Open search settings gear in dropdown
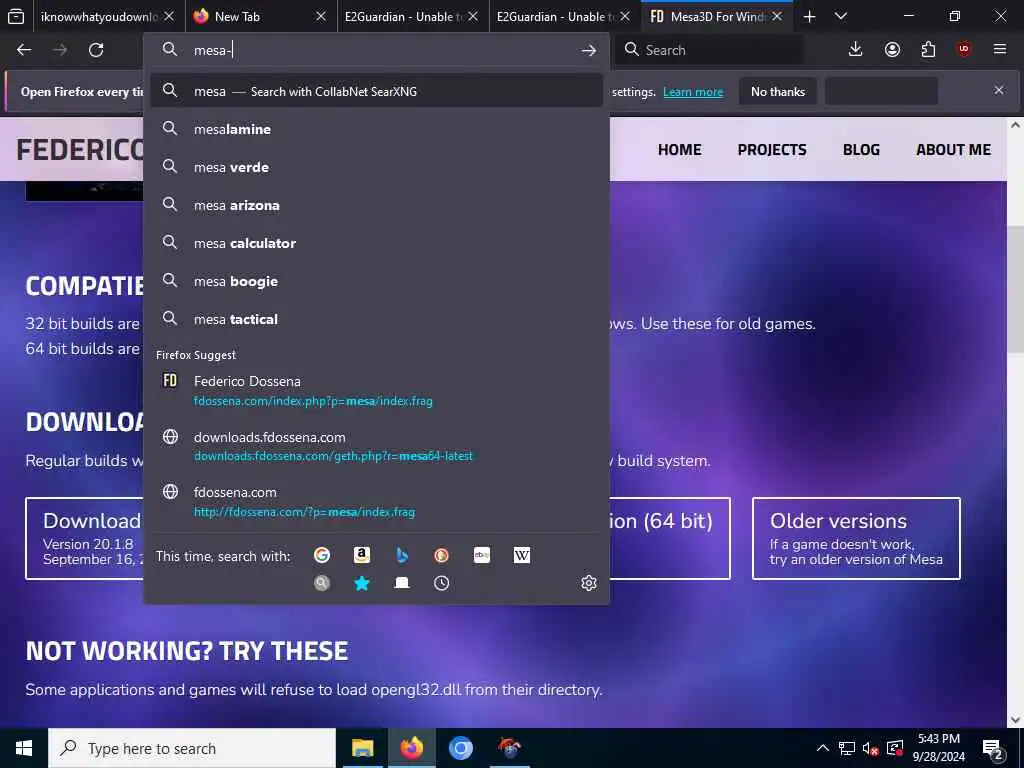The image size is (1024, 768). 588,583
